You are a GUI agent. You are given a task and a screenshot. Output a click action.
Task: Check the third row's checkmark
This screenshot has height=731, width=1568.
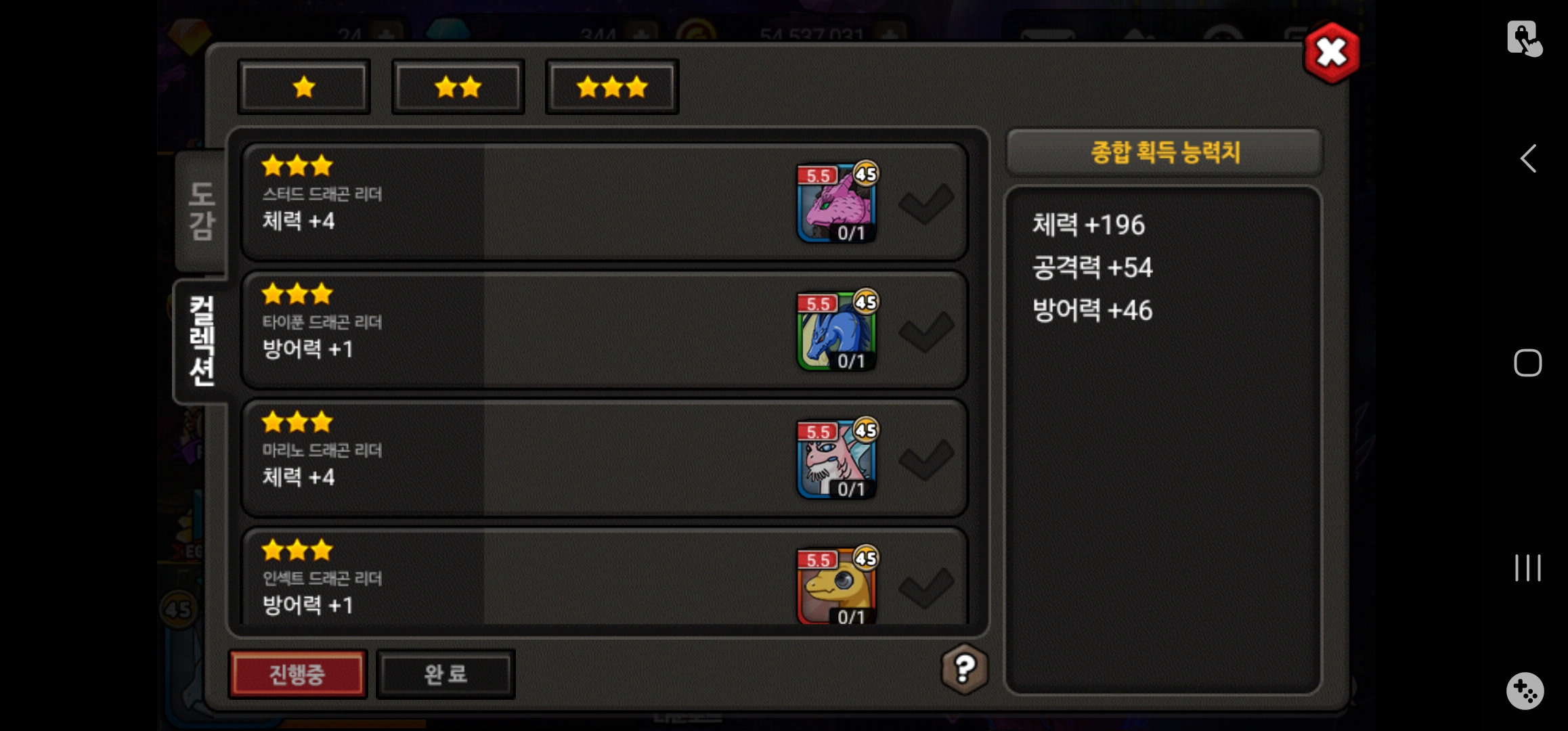pos(926,459)
